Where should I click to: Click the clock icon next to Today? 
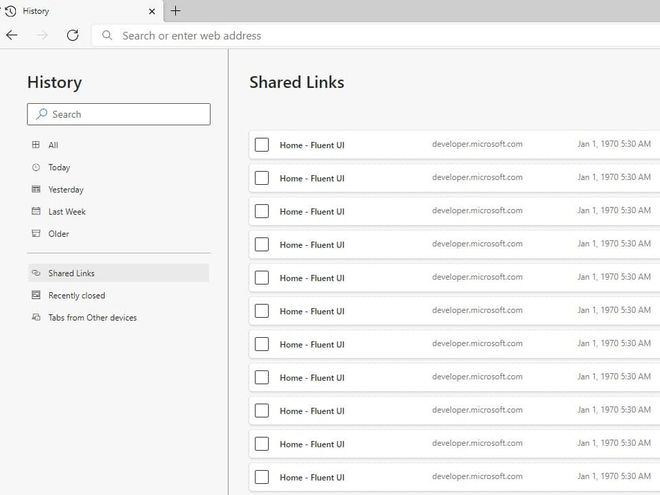coord(36,167)
